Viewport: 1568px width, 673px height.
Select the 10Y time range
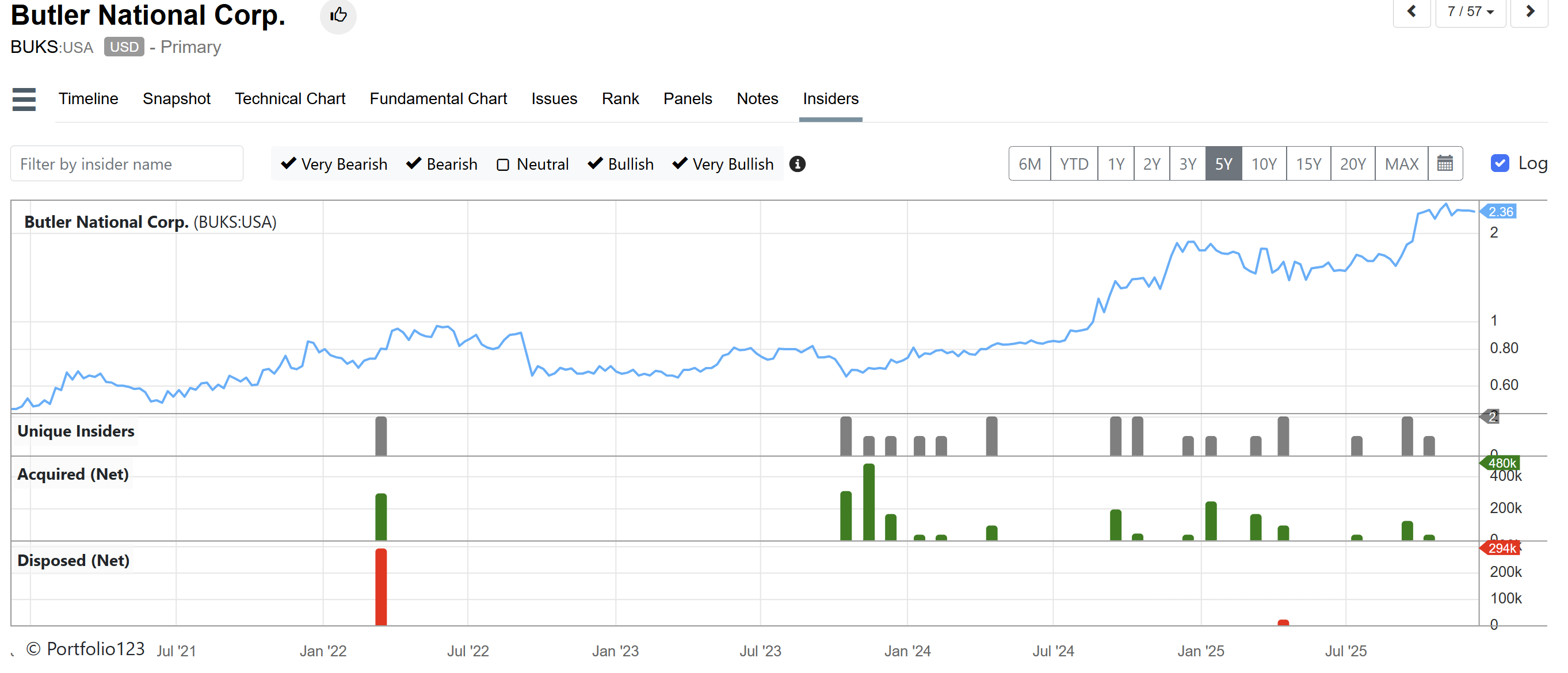[x=1264, y=164]
